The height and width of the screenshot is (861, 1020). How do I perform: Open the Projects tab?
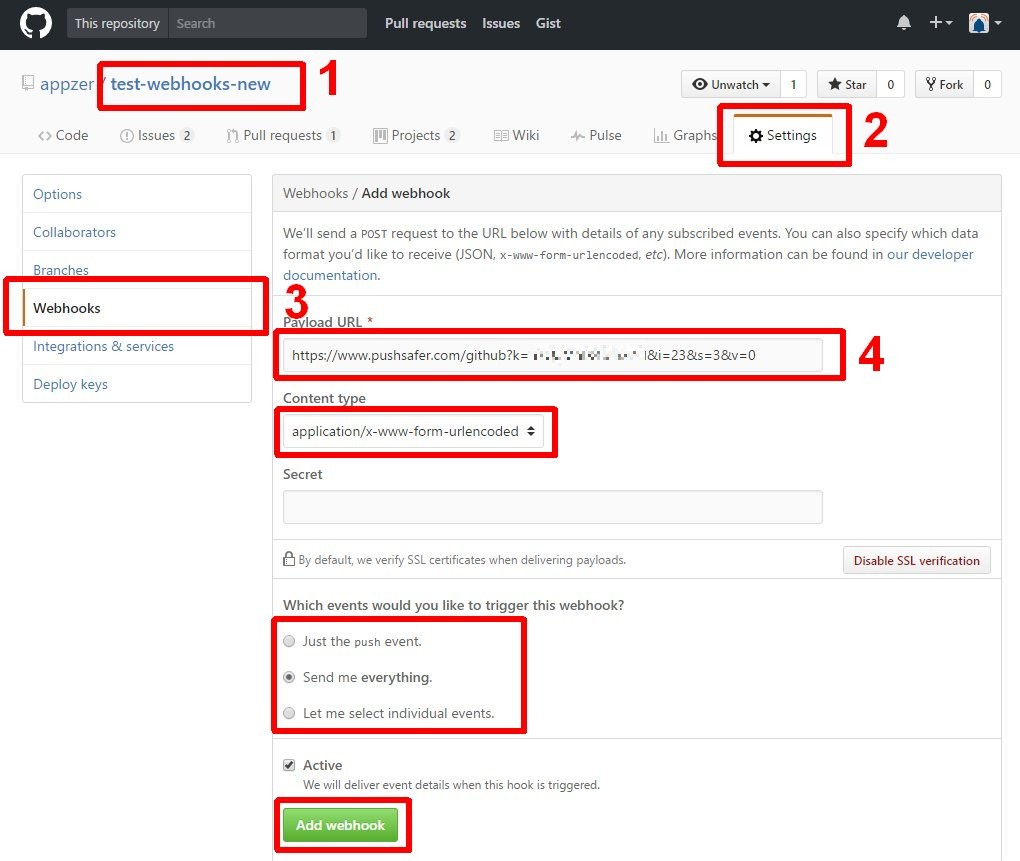[416, 135]
